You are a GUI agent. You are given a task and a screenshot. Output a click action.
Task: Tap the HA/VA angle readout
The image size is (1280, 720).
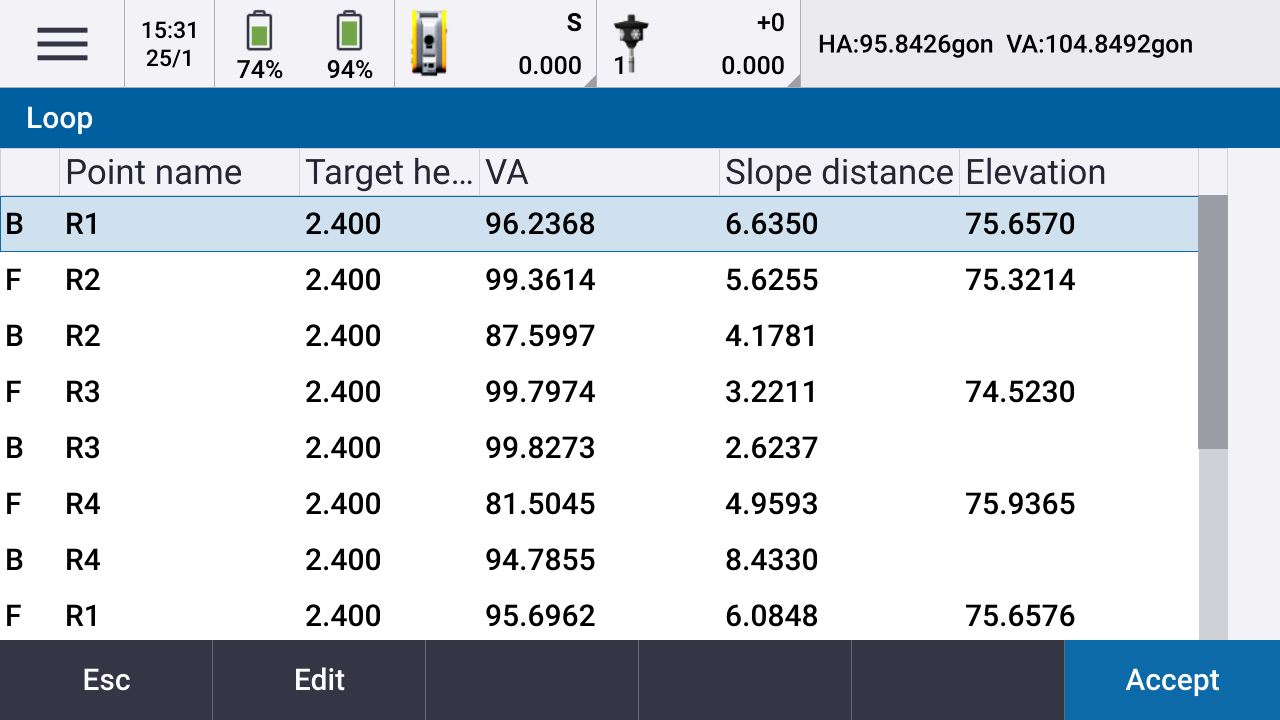pos(1005,44)
